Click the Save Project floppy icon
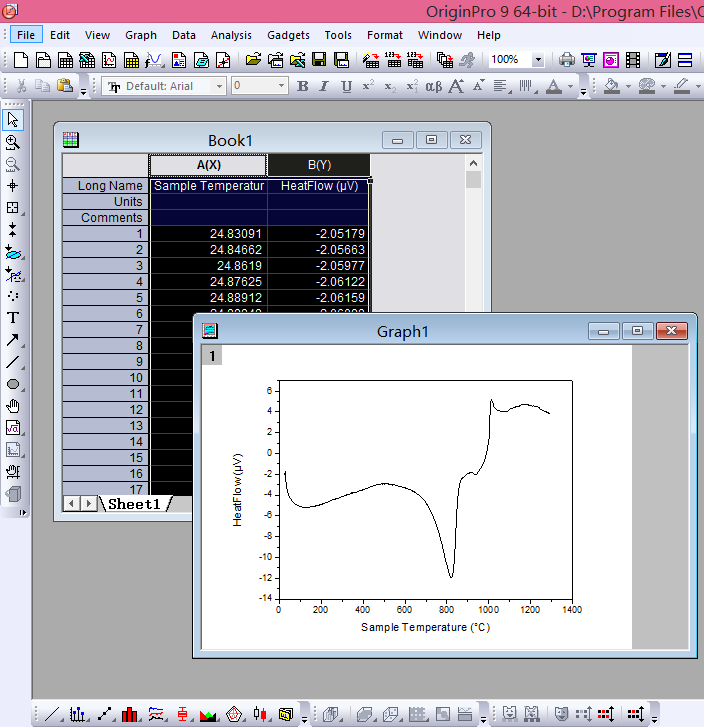The image size is (704, 727). click(319, 60)
